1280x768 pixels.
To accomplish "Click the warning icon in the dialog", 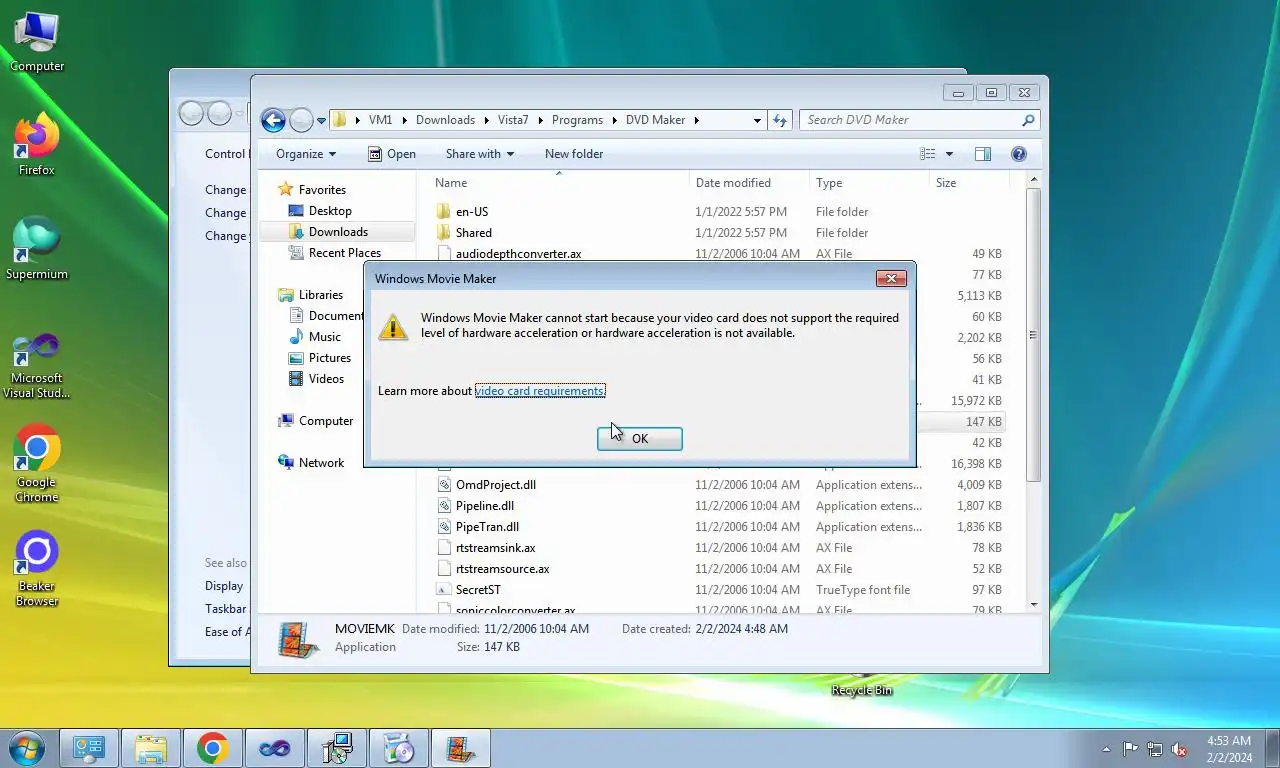I will [x=393, y=326].
